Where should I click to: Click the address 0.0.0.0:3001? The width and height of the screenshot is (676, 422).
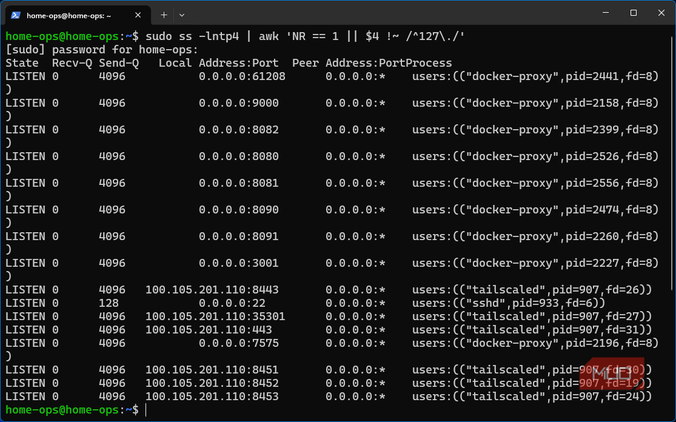coord(238,263)
